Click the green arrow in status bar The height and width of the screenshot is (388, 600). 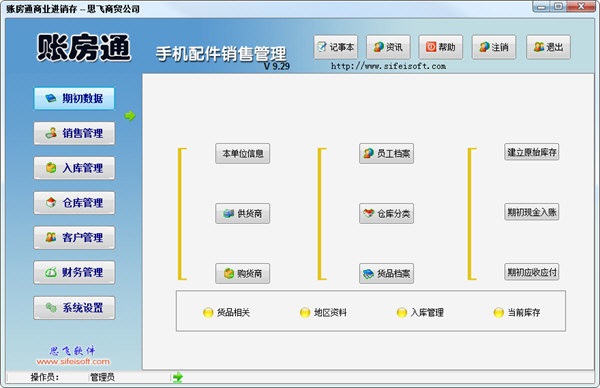pos(178,377)
